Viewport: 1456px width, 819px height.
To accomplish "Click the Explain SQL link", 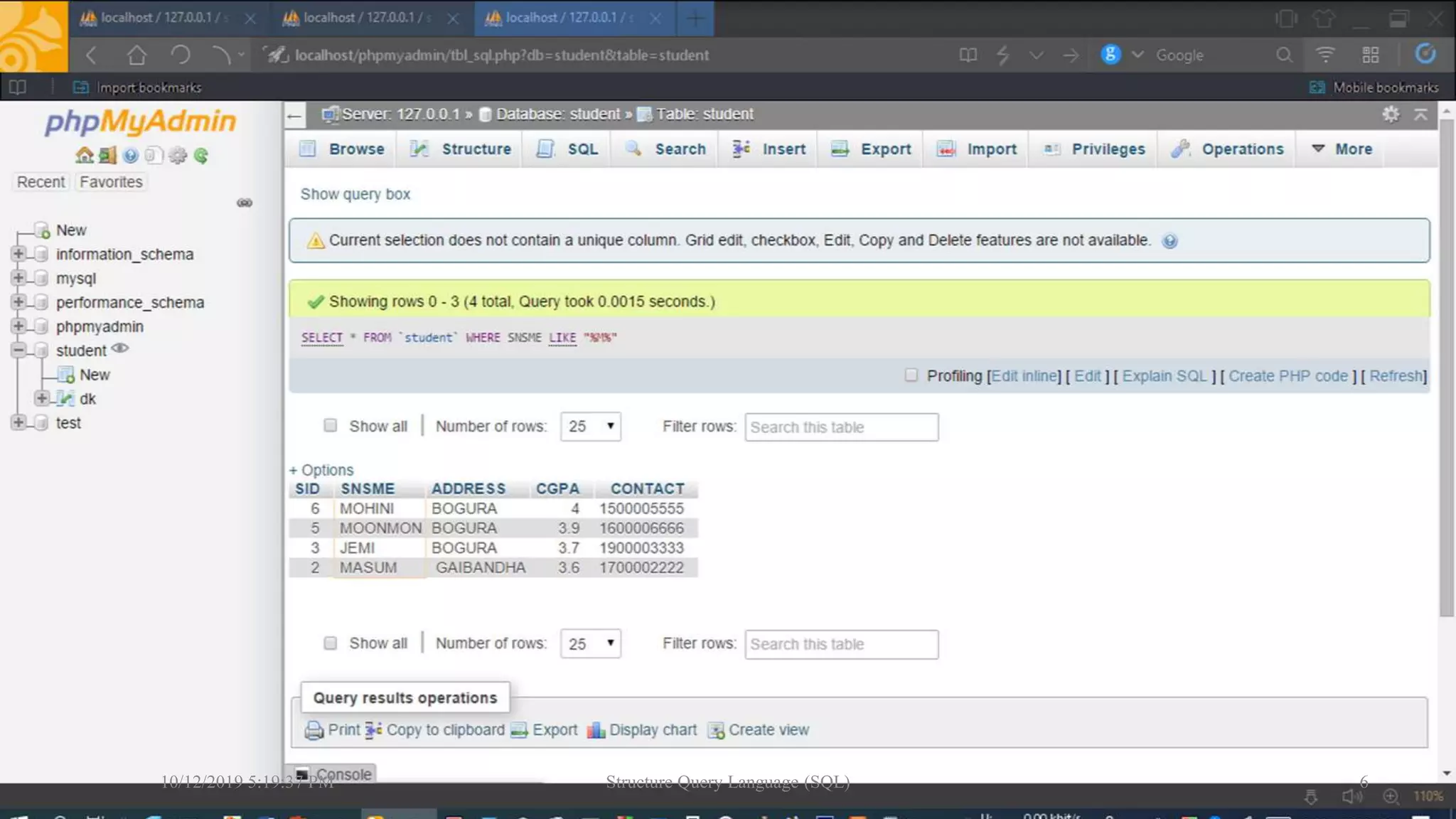I will [x=1164, y=376].
